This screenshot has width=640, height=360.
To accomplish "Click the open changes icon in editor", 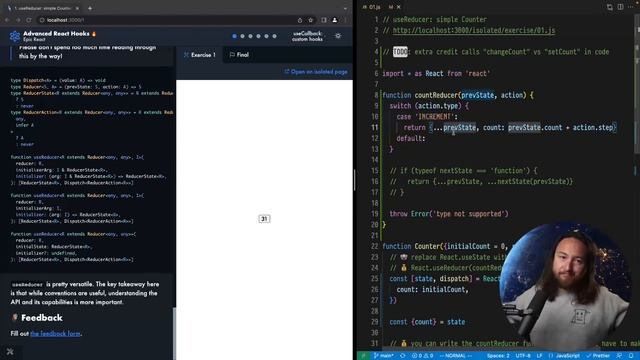I will (x=609, y=7).
